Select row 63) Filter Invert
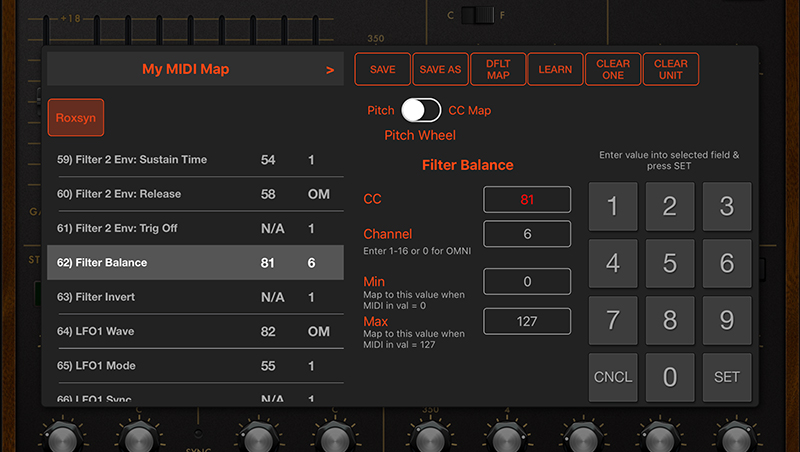Viewport: 800px width, 452px height. (x=195, y=297)
